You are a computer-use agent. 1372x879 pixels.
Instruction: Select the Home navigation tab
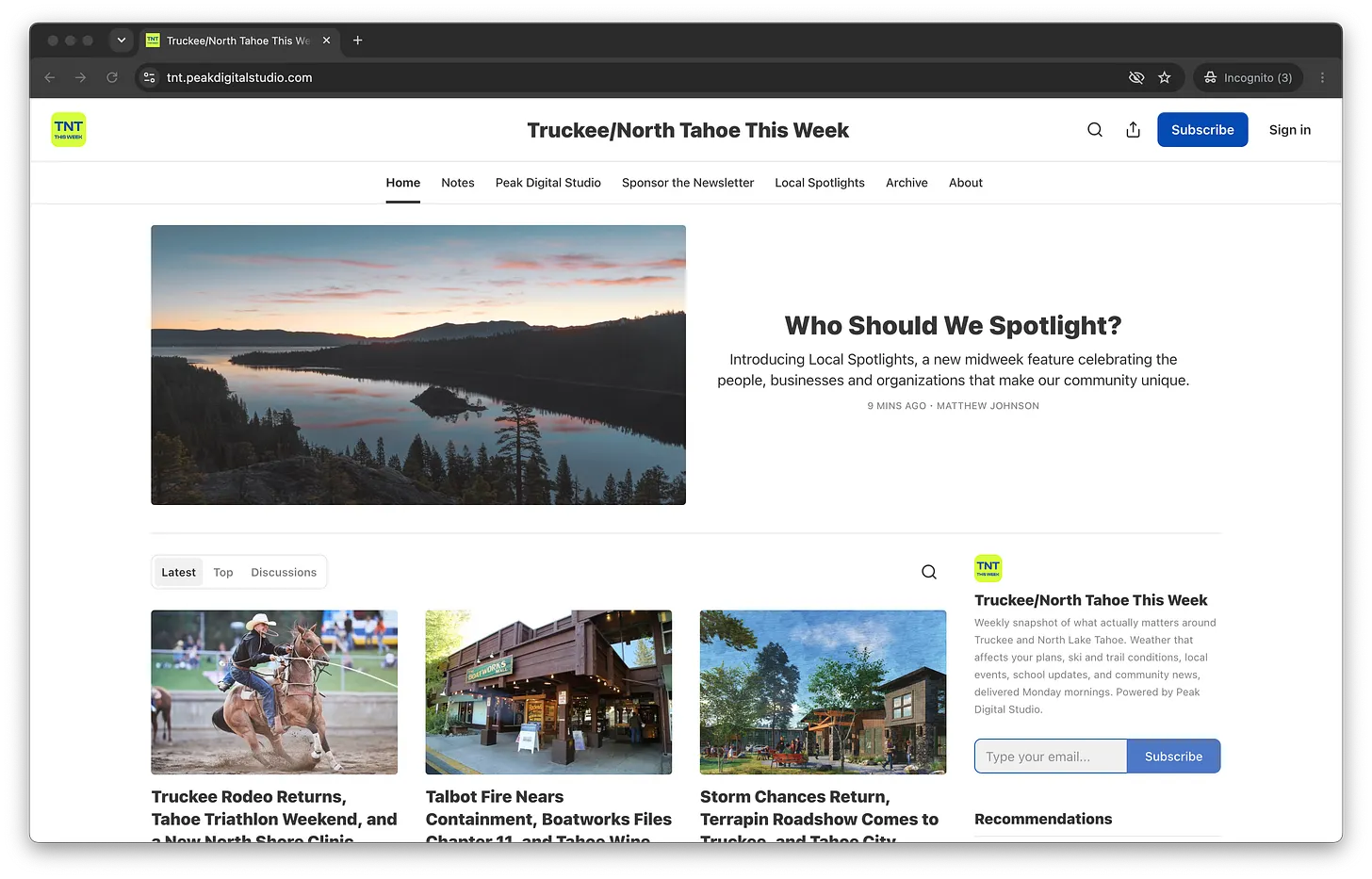pos(403,183)
